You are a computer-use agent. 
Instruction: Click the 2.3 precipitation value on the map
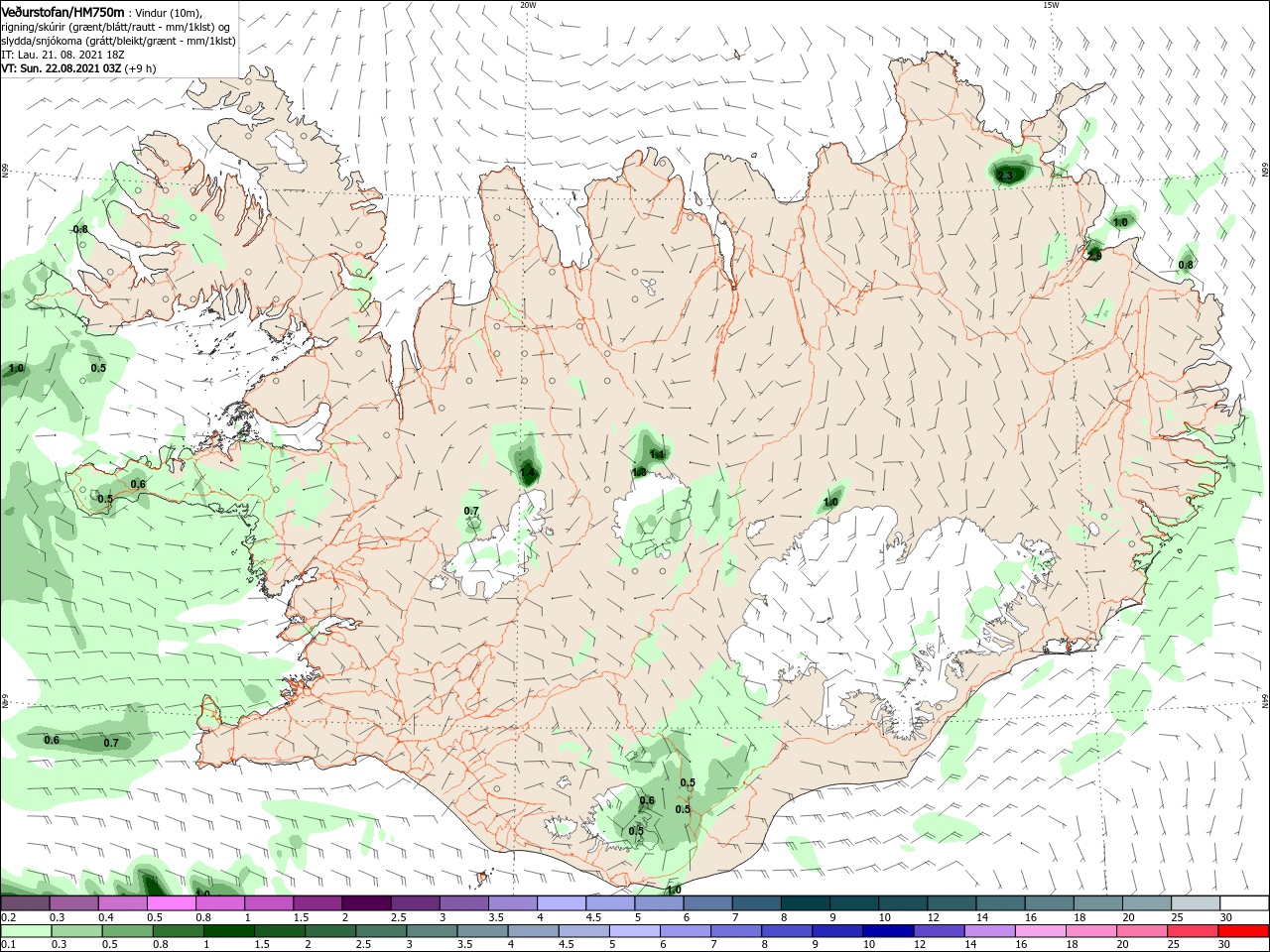click(1005, 176)
